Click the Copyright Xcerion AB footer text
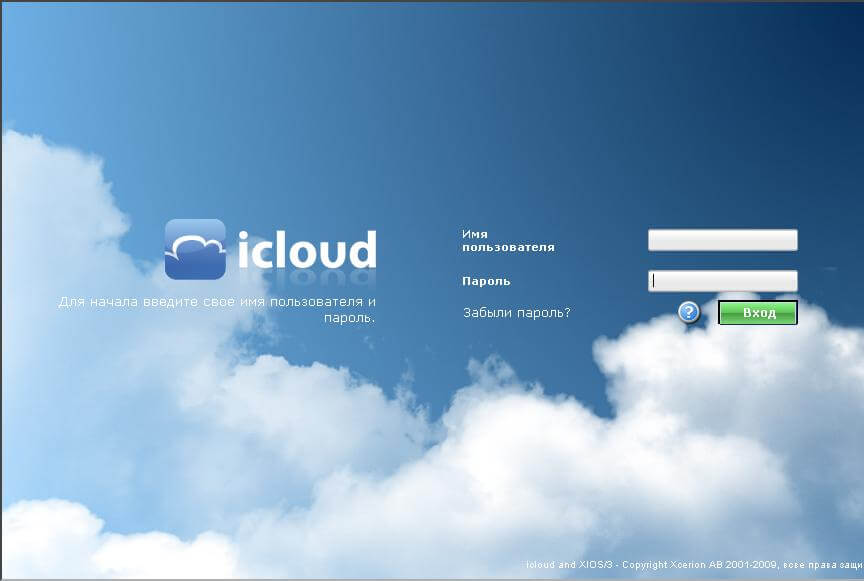 (x=694, y=564)
